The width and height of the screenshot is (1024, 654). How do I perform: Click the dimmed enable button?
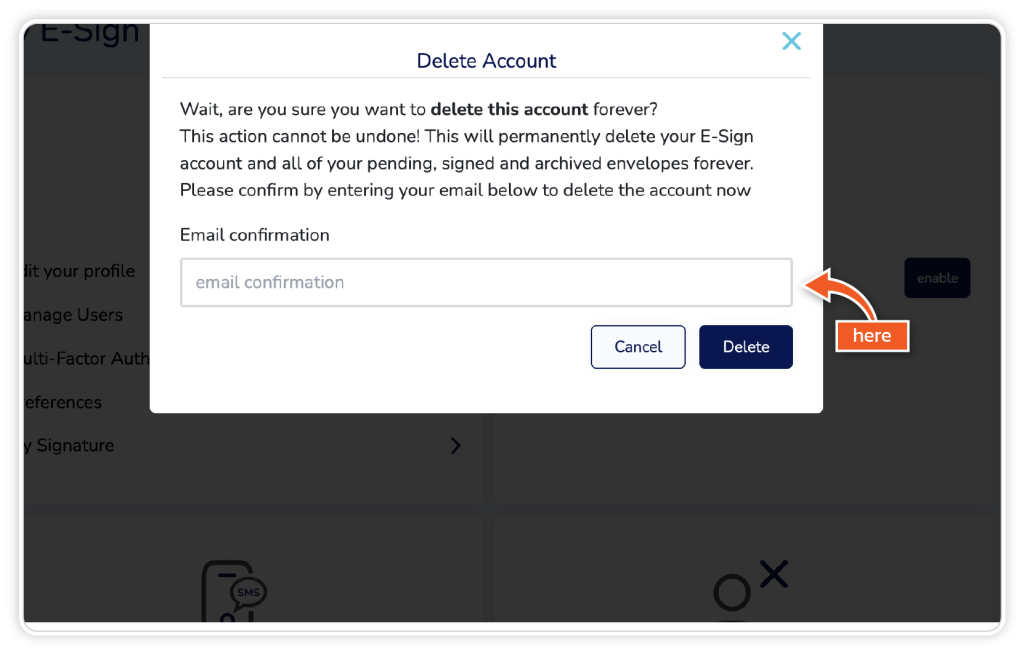(937, 278)
